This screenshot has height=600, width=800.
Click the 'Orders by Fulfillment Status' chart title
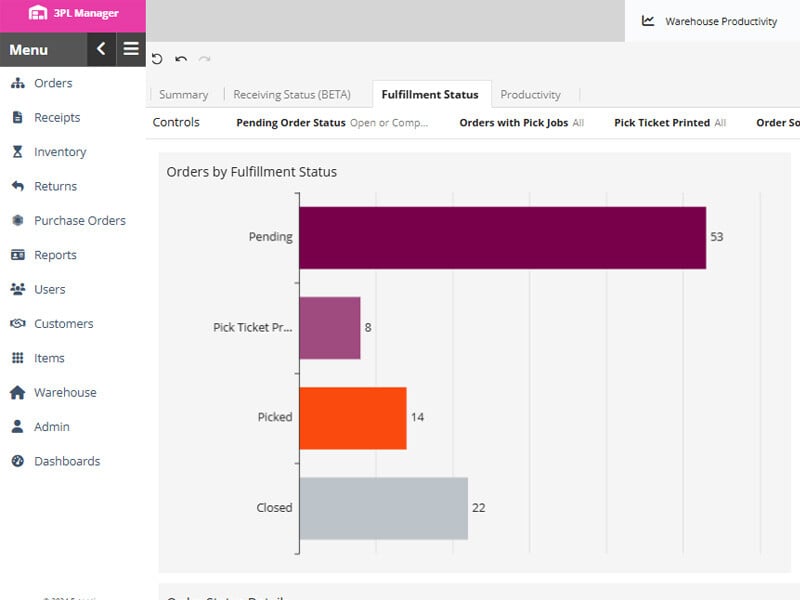click(252, 171)
